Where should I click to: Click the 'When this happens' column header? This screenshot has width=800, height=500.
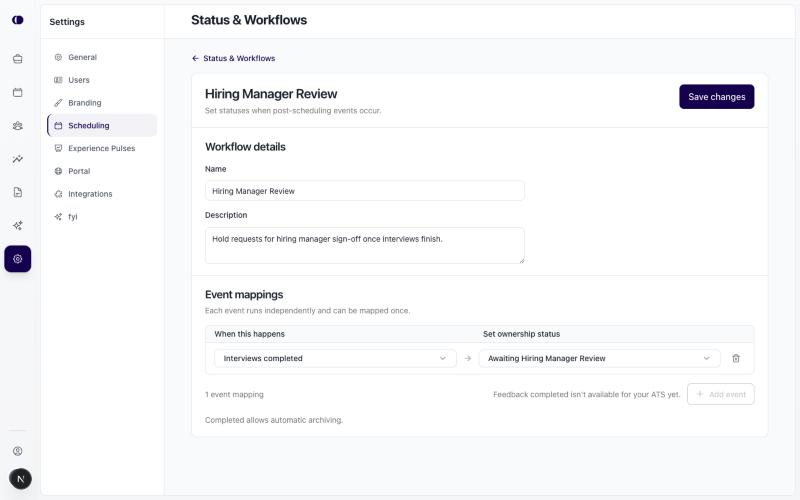point(249,334)
